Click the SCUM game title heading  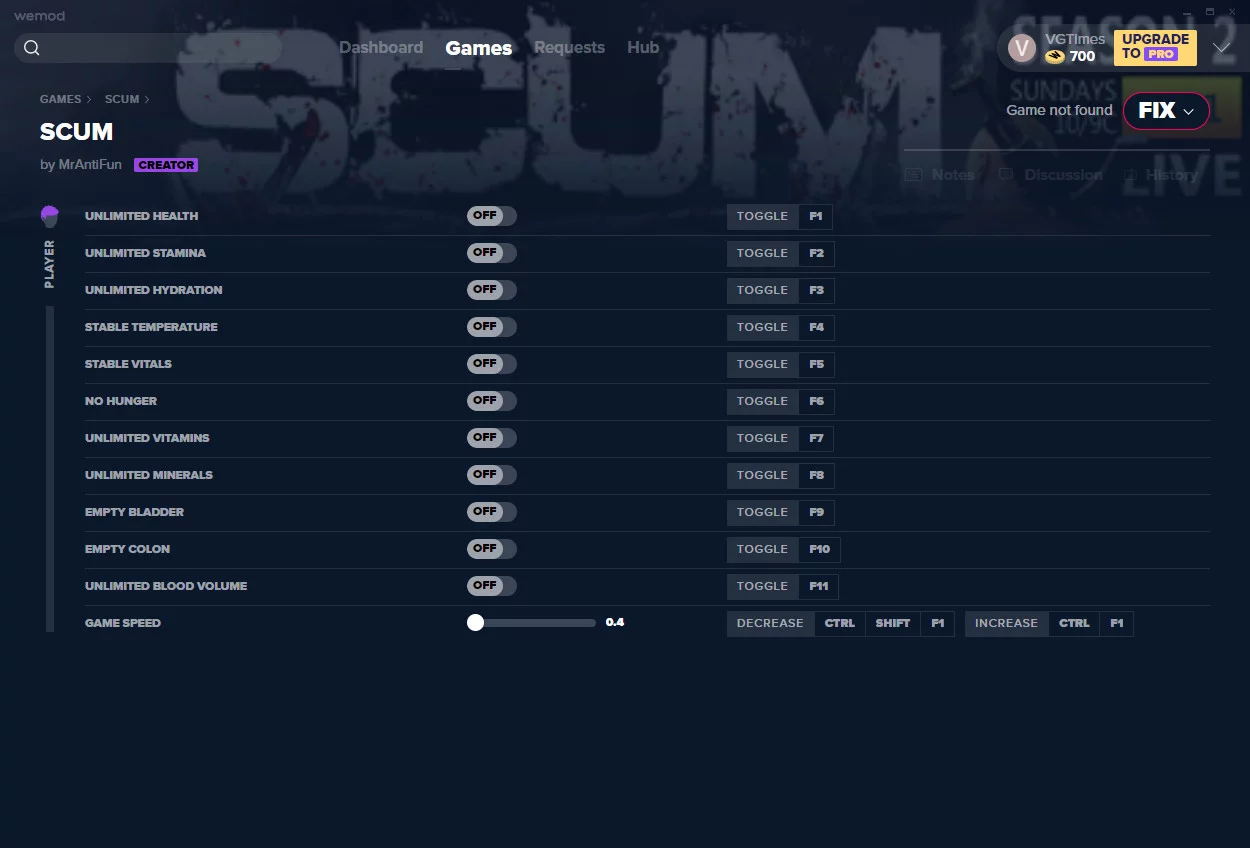(x=76, y=131)
